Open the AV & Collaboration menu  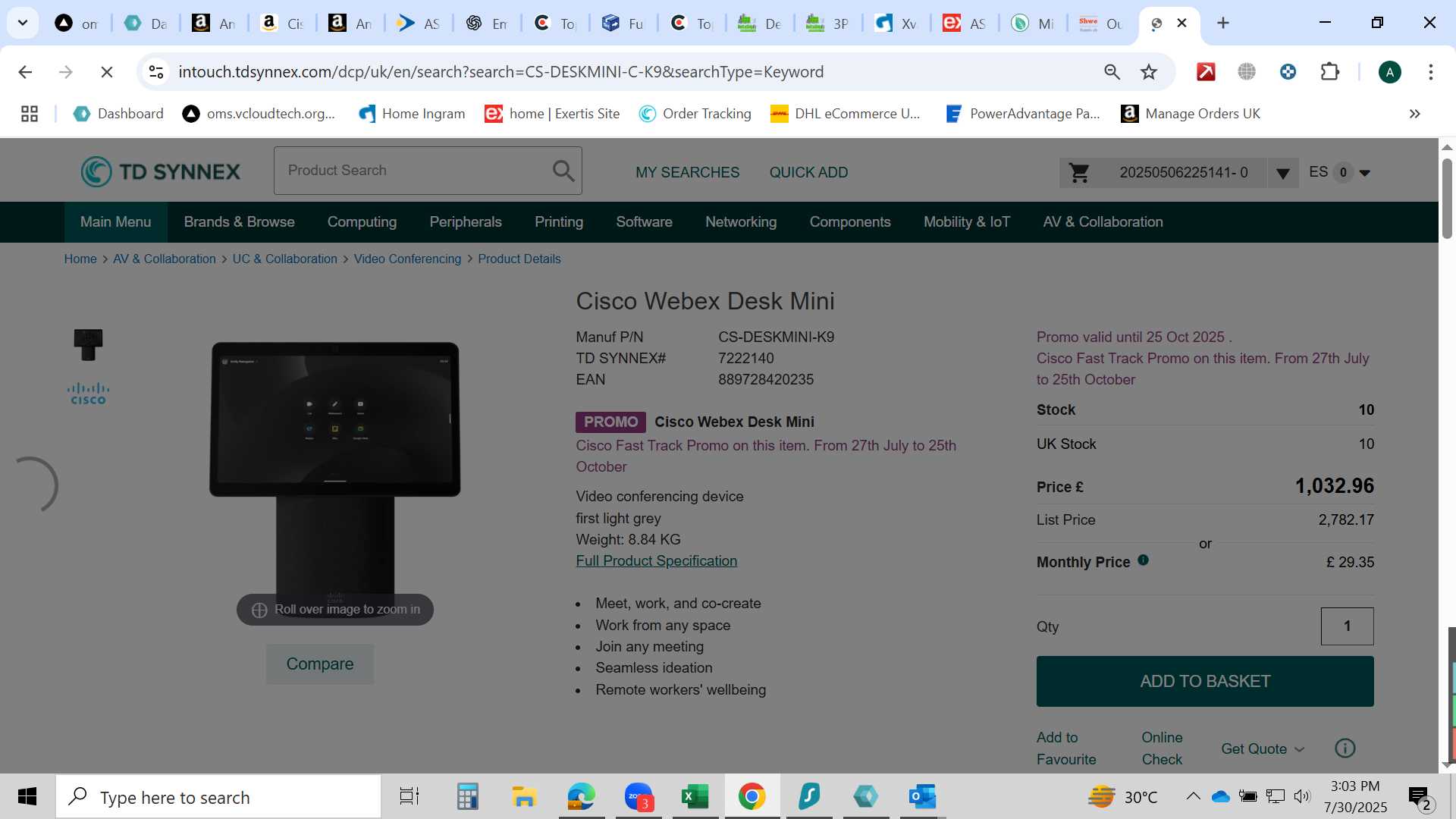(1103, 222)
